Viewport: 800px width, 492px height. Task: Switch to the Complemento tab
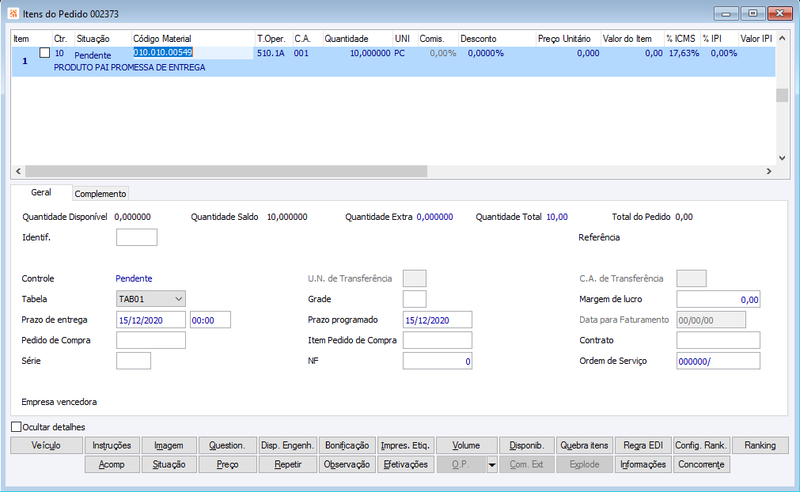point(100,194)
